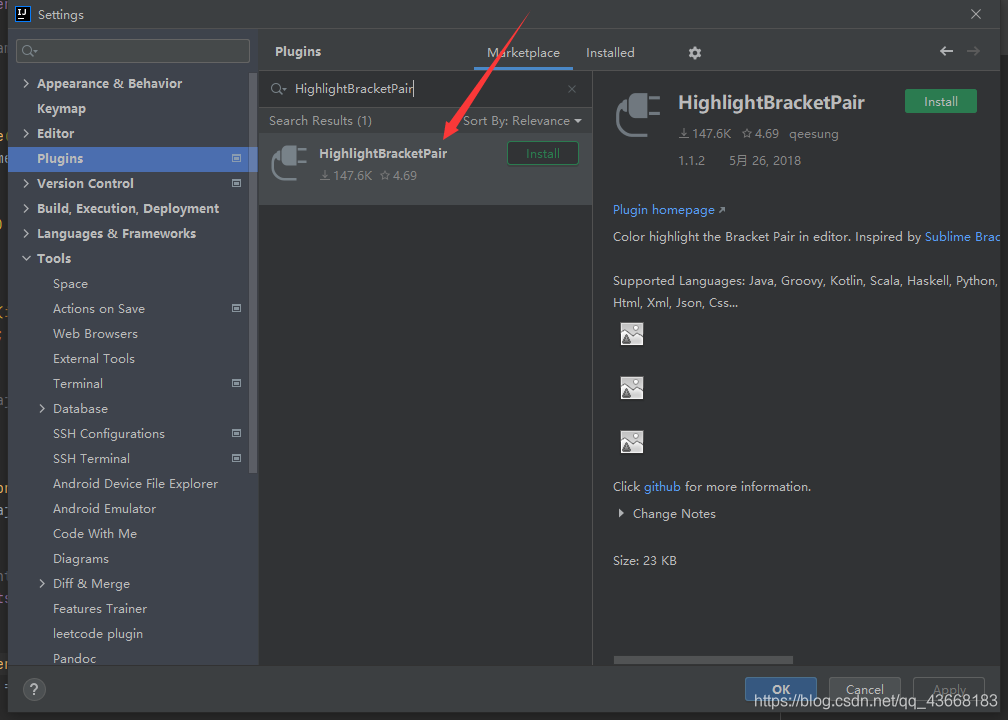Click the project icon beside SSH Configurations

237,433
